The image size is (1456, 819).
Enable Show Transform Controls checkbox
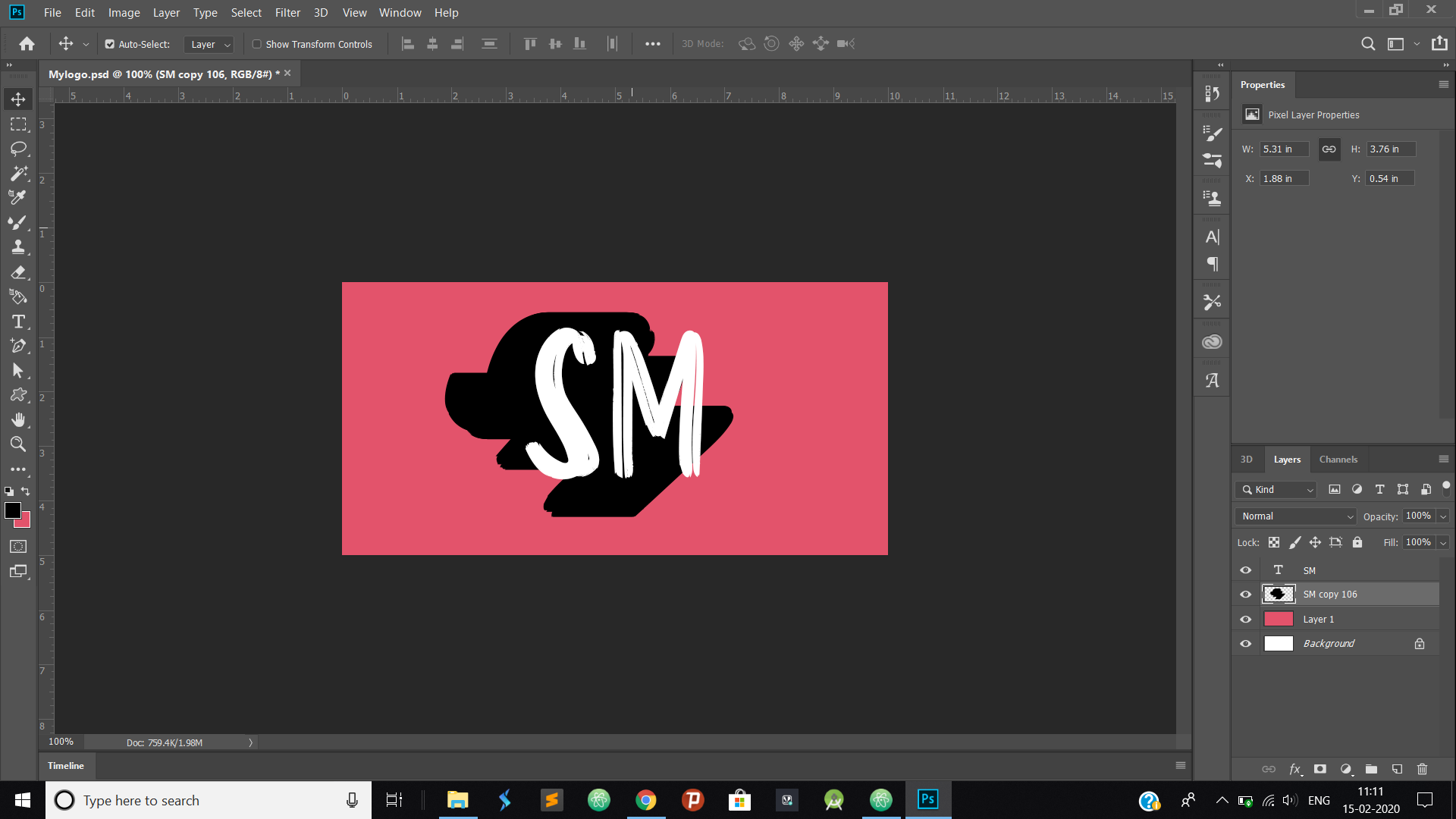[x=257, y=44]
